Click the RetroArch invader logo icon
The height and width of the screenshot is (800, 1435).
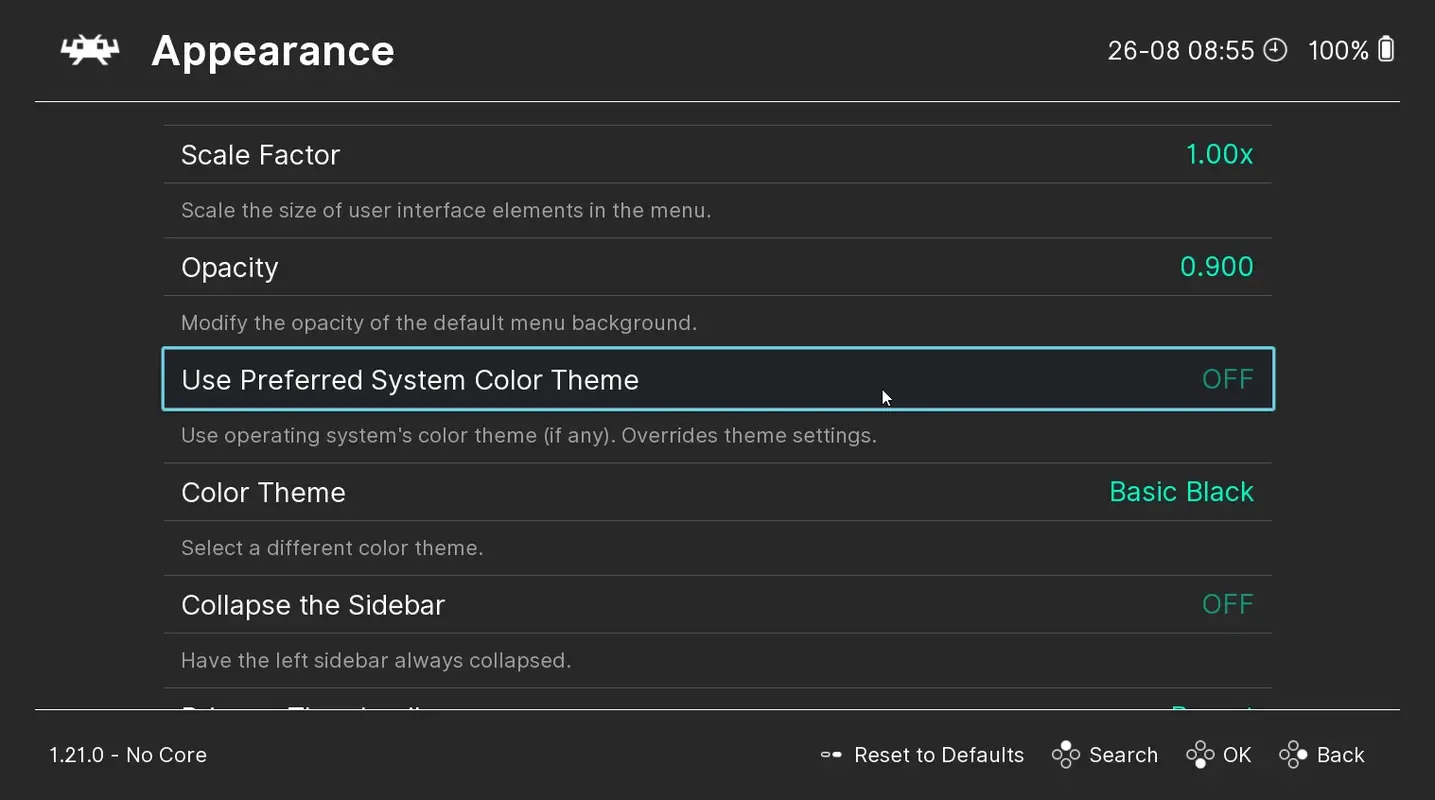click(x=90, y=51)
